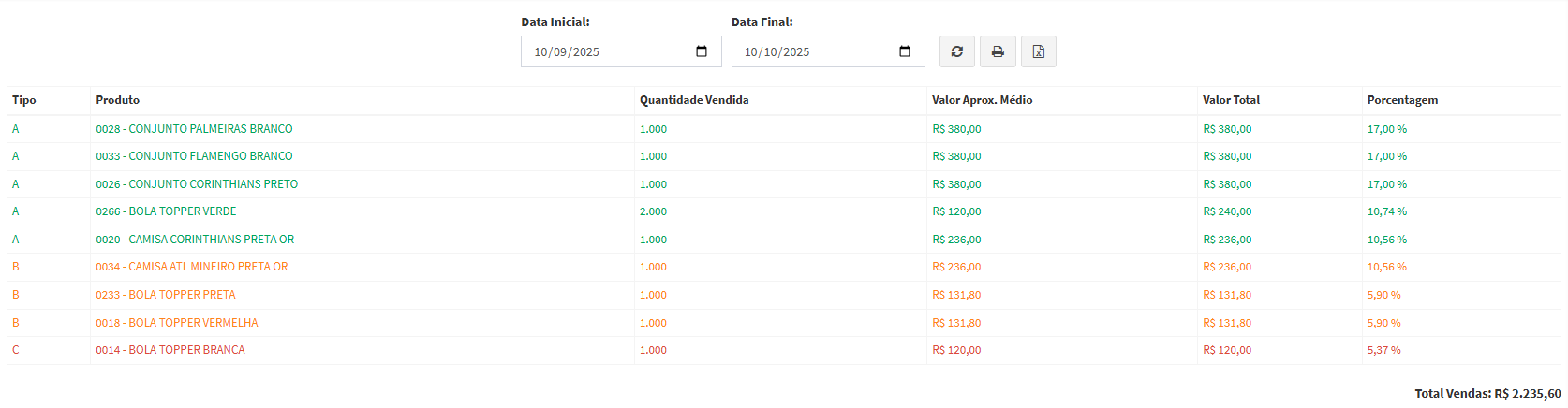Select the 0033 - CONJUNTO FLAMENGO BRANCO product
This screenshot has width=1568, height=408.
point(194,156)
